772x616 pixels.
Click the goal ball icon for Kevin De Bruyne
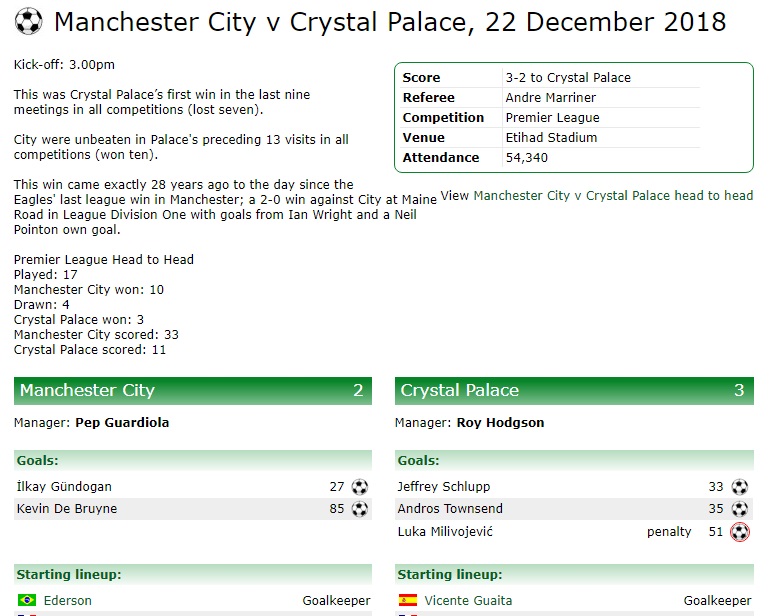click(359, 509)
